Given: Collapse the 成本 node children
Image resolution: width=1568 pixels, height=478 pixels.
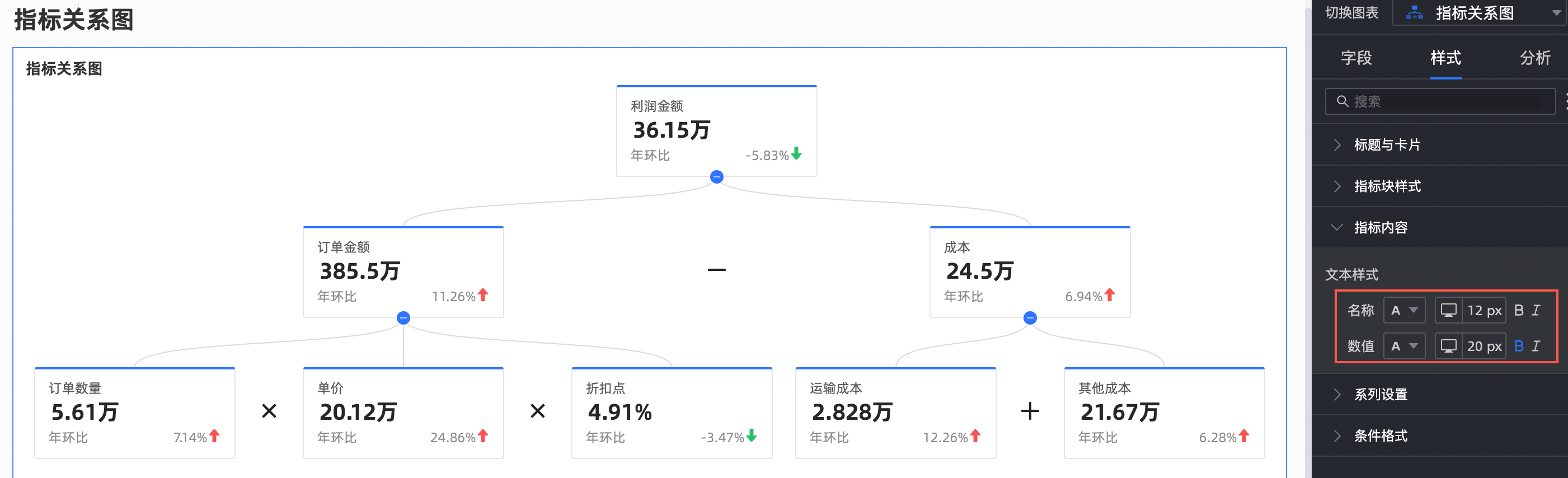Looking at the screenshot, I should [x=1029, y=318].
